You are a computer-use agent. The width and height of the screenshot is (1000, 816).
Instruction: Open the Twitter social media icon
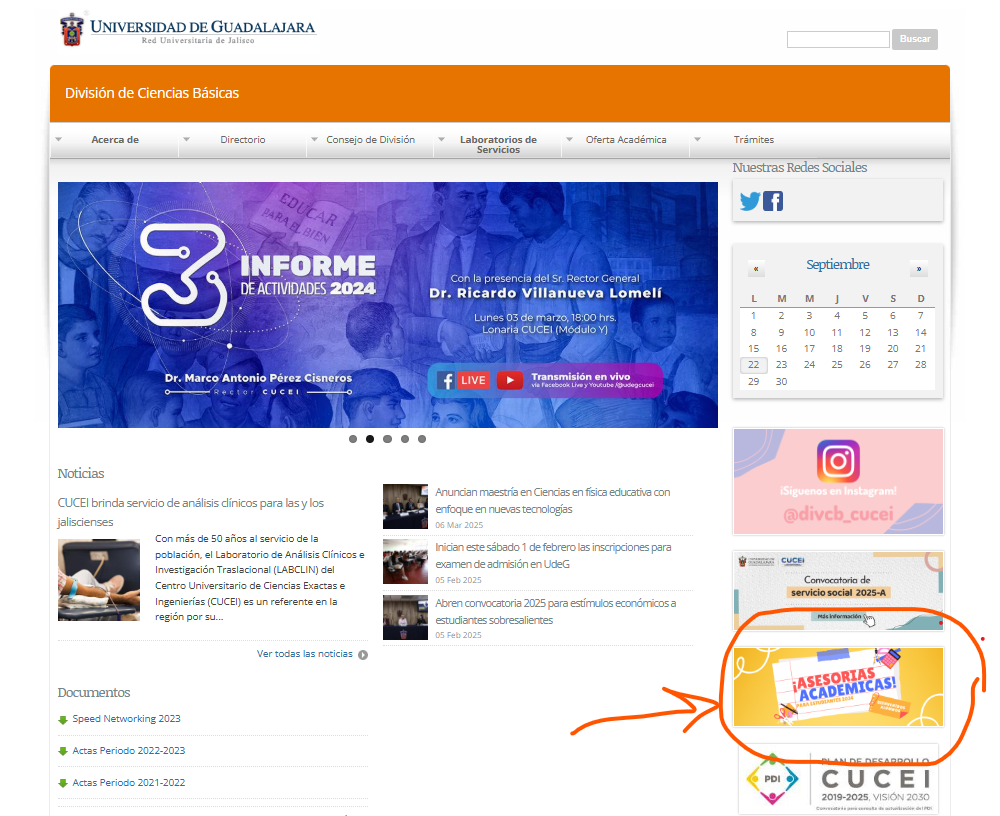750,201
